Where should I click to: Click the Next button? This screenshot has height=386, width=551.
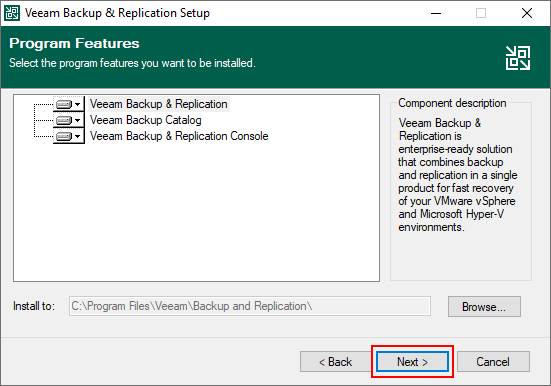pyautogui.click(x=412, y=361)
